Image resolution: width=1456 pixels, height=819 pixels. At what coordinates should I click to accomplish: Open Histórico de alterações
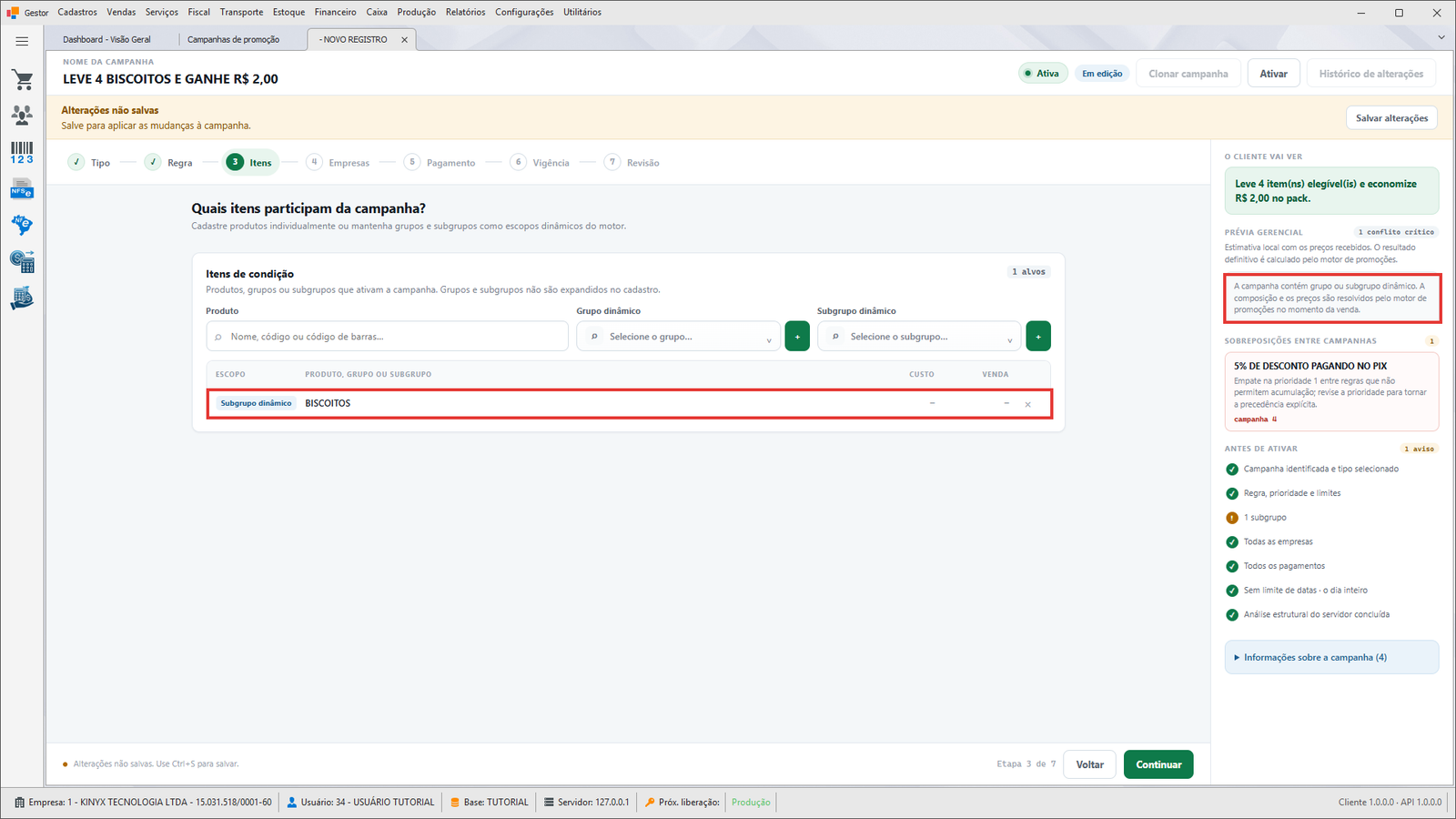(1371, 74)
